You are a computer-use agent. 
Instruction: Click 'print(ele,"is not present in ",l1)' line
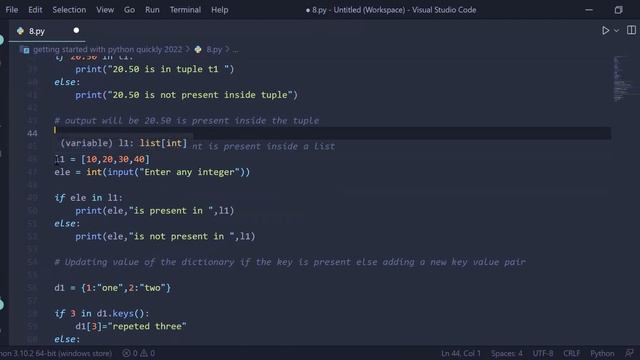[x=165, y=236]
